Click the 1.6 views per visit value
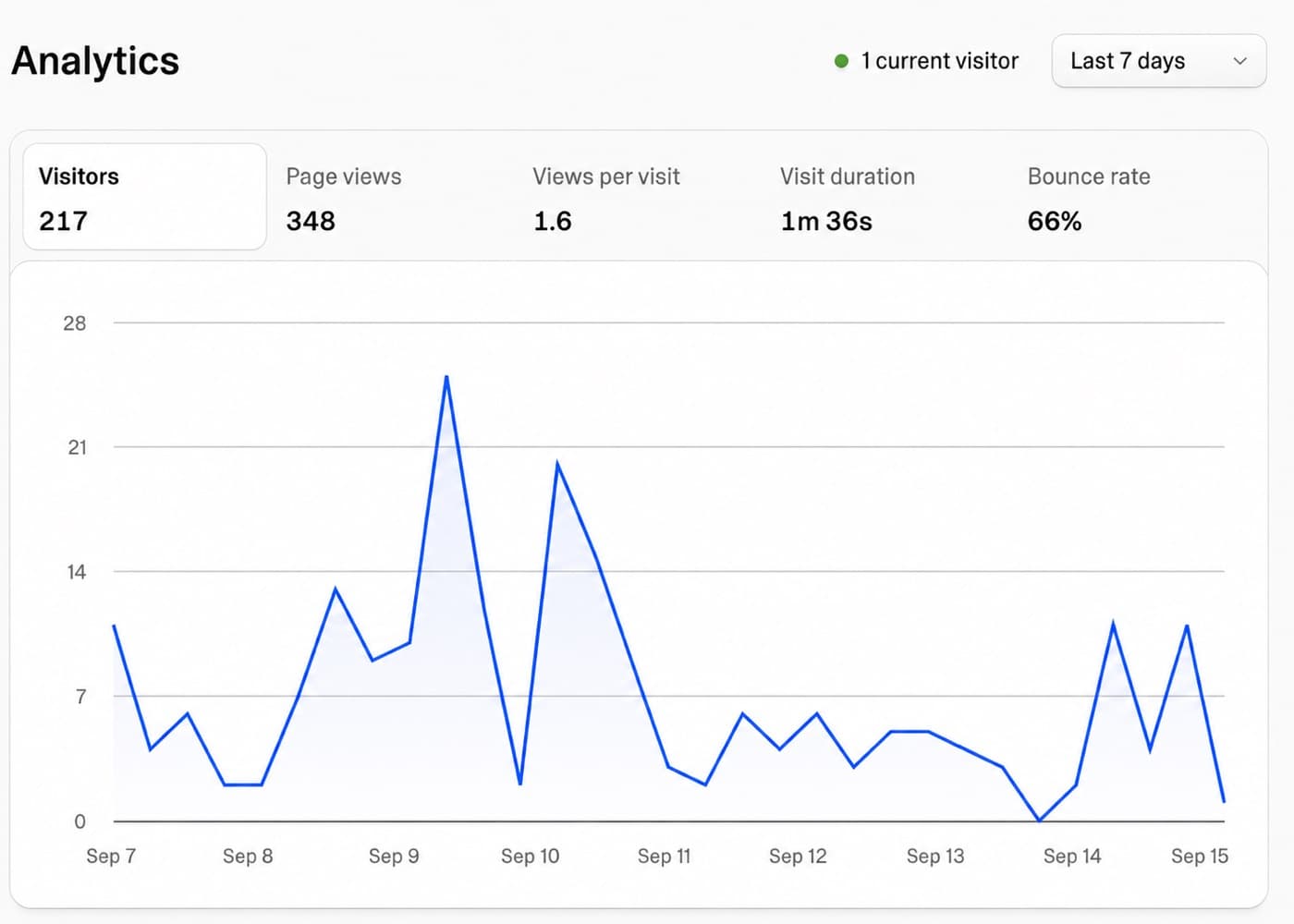The width and height of the screenshot is (1294, 924). [x=553, y=222]
